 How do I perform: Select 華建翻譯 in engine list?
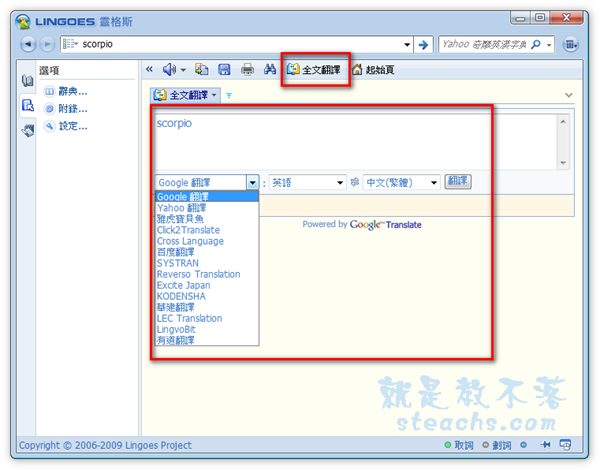pos(207,307)
